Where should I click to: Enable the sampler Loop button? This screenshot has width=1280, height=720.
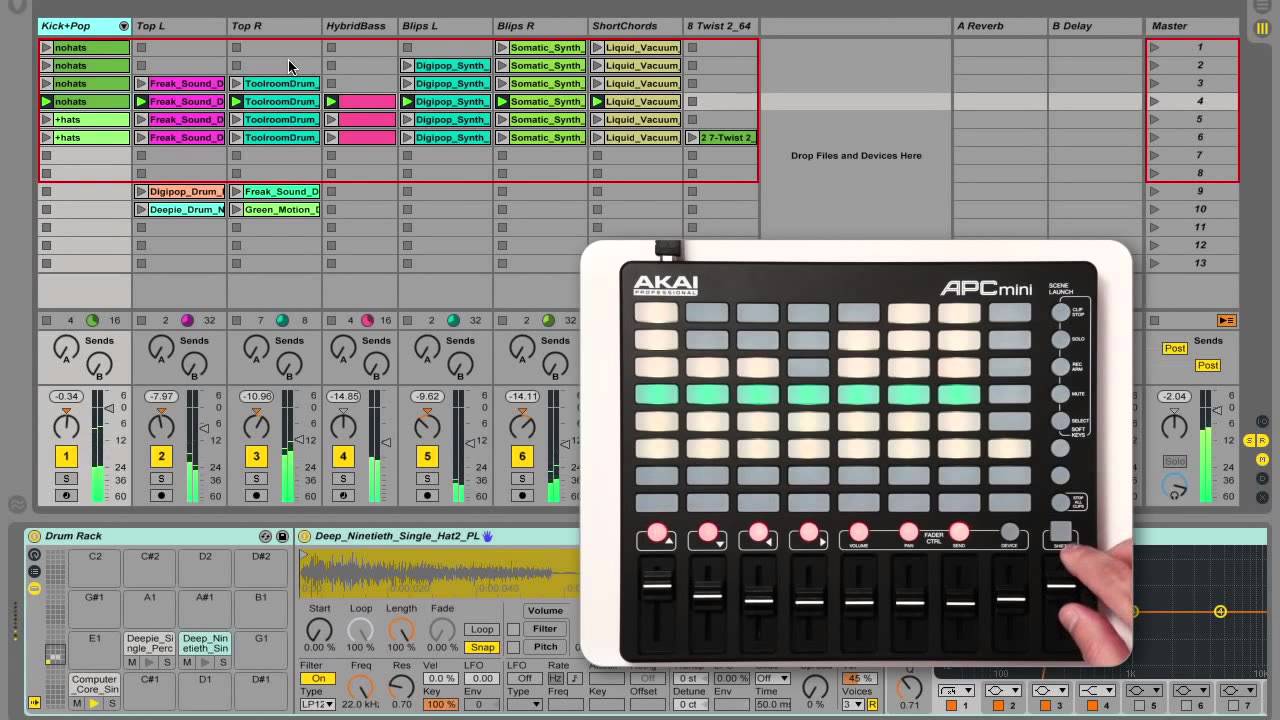coord(482,629)
